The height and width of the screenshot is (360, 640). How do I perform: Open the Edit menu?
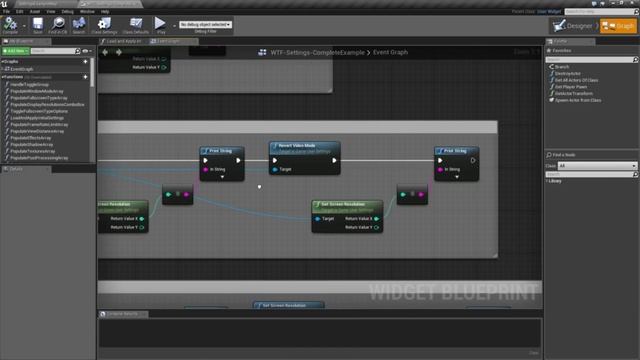(20, 11)
